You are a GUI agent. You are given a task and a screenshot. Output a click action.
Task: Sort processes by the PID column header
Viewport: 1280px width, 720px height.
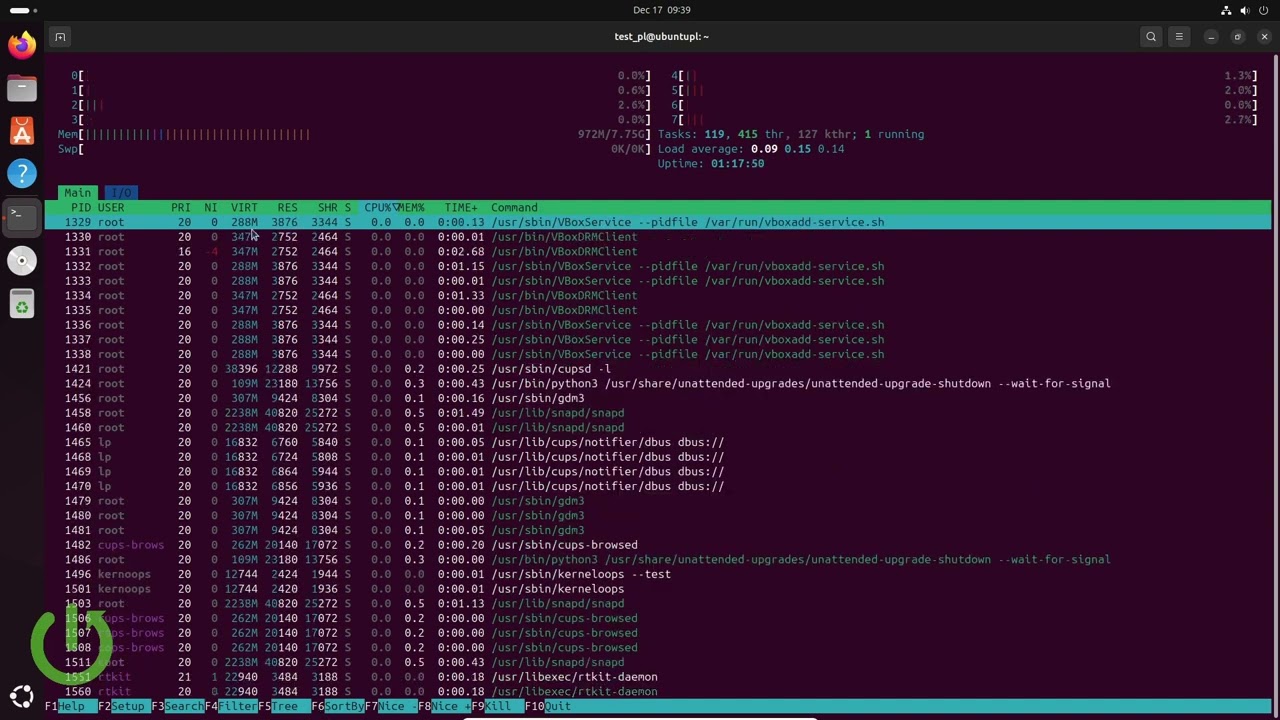(x=80, y=207)
